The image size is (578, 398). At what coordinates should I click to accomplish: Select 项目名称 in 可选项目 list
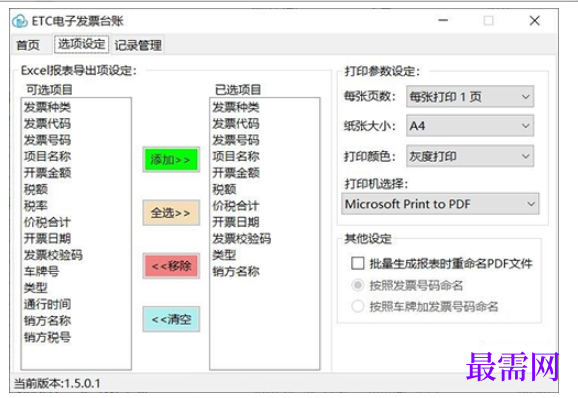pyautogui.click(x=47, y=156)
